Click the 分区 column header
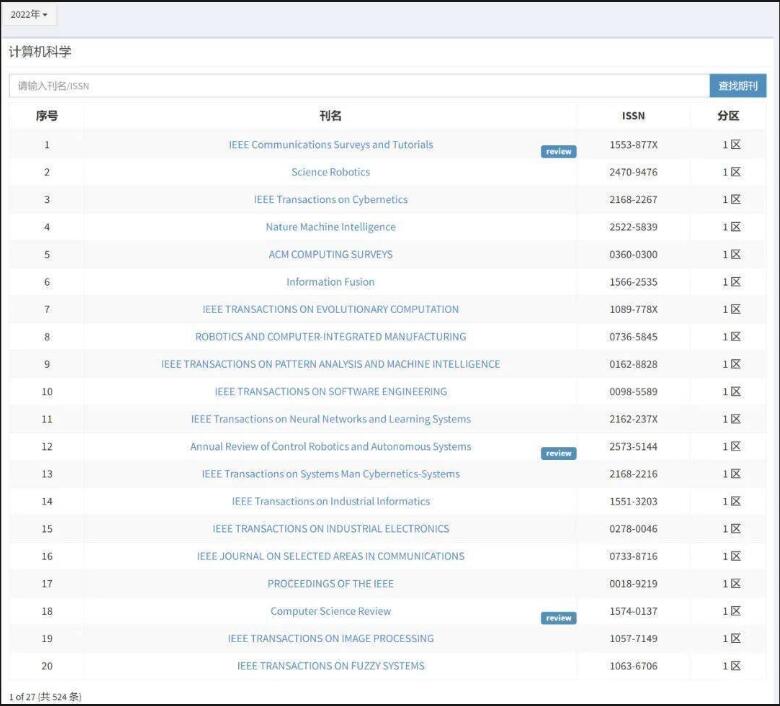 click(728, 116)
